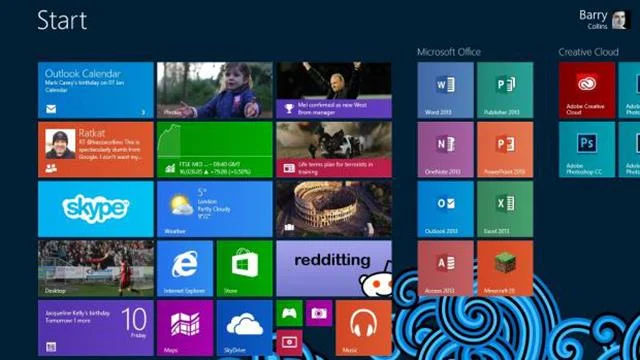This screenshot has width=640, height=360.
Task: Launch Publisher 2013 tile
Action: pos(505,90)
